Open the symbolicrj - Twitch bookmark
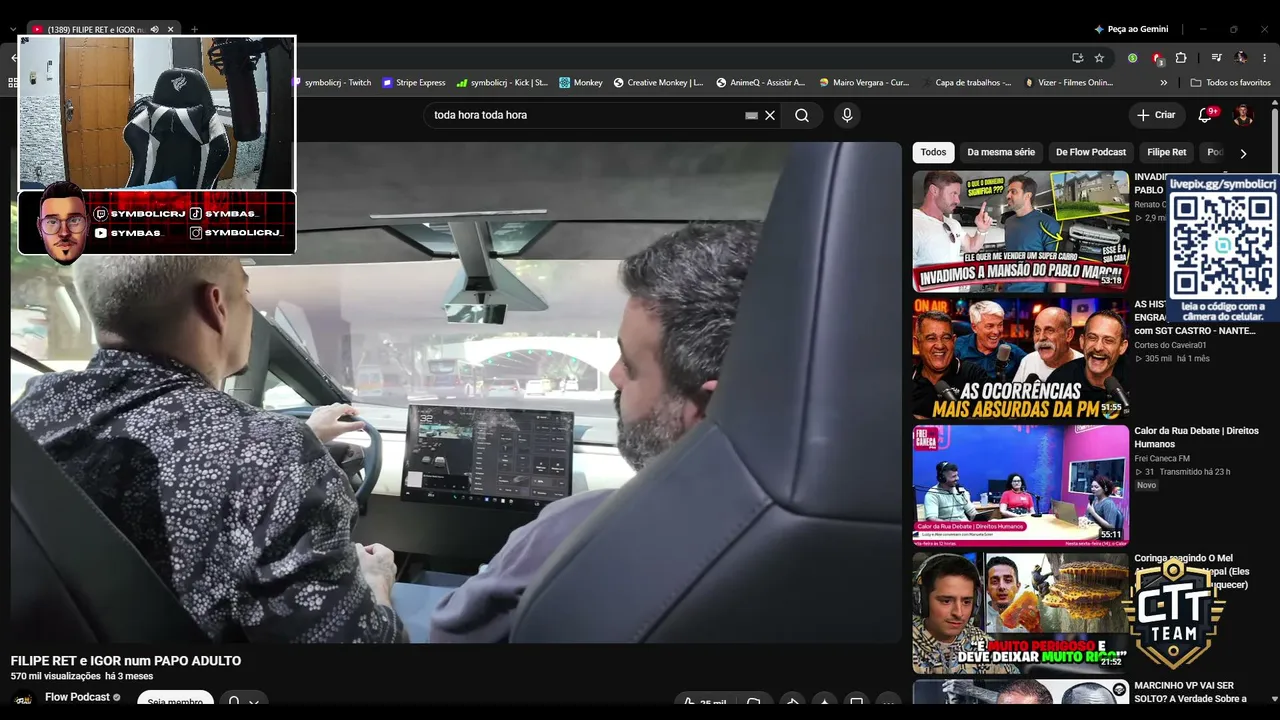Image resolution: width=1280 pixels, height=720 pixels. tap(331, 83)
